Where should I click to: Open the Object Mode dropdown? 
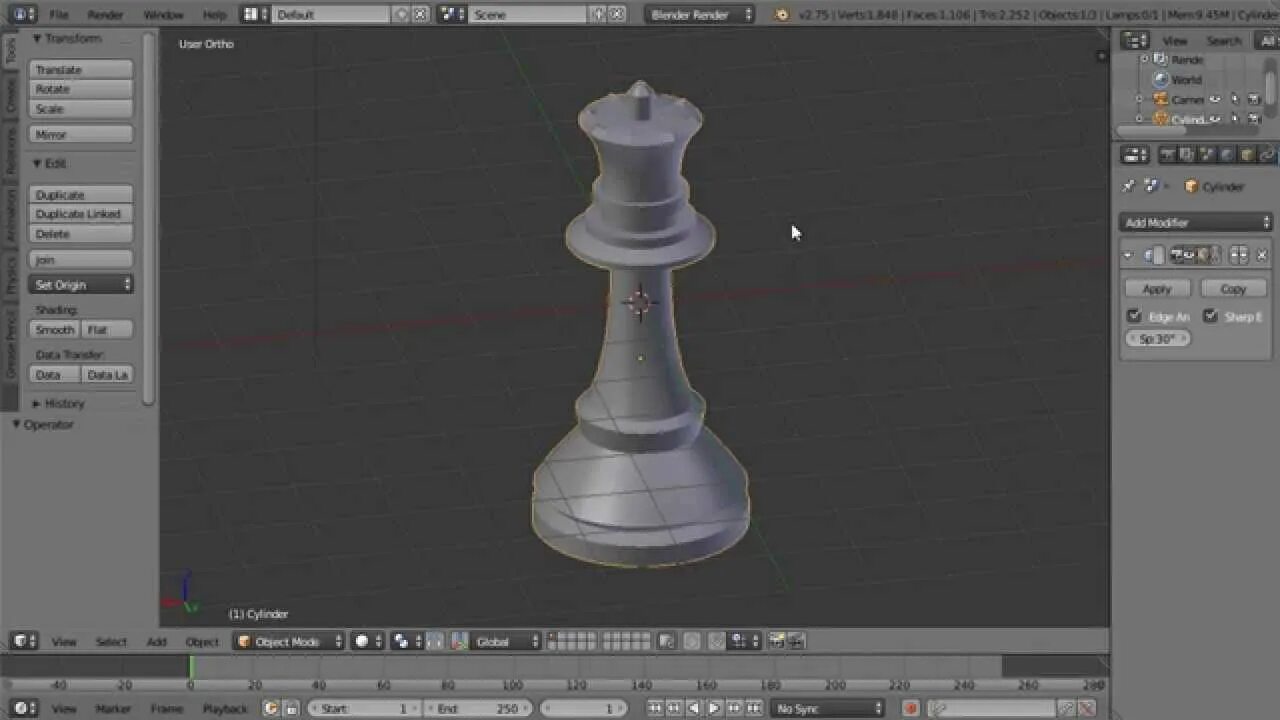[x=289, y=641]
